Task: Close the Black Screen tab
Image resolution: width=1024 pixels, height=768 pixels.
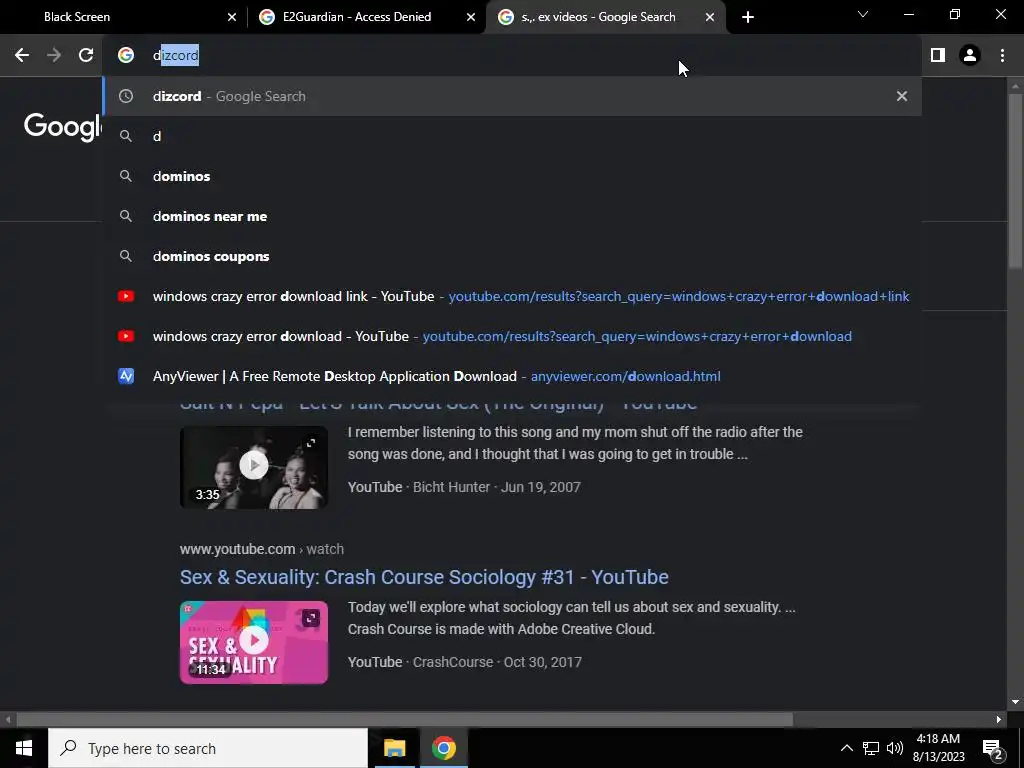Action: pyautogui.click(x=232, y=17)
